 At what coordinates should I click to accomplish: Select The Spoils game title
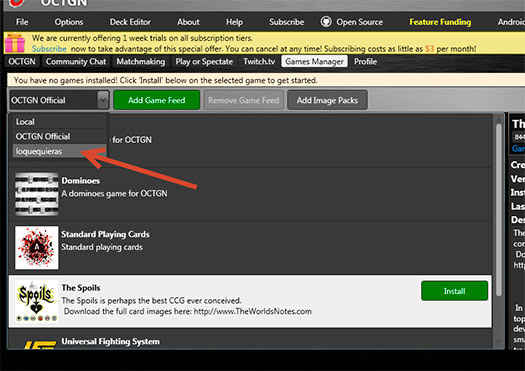click(x=81, y=288)
